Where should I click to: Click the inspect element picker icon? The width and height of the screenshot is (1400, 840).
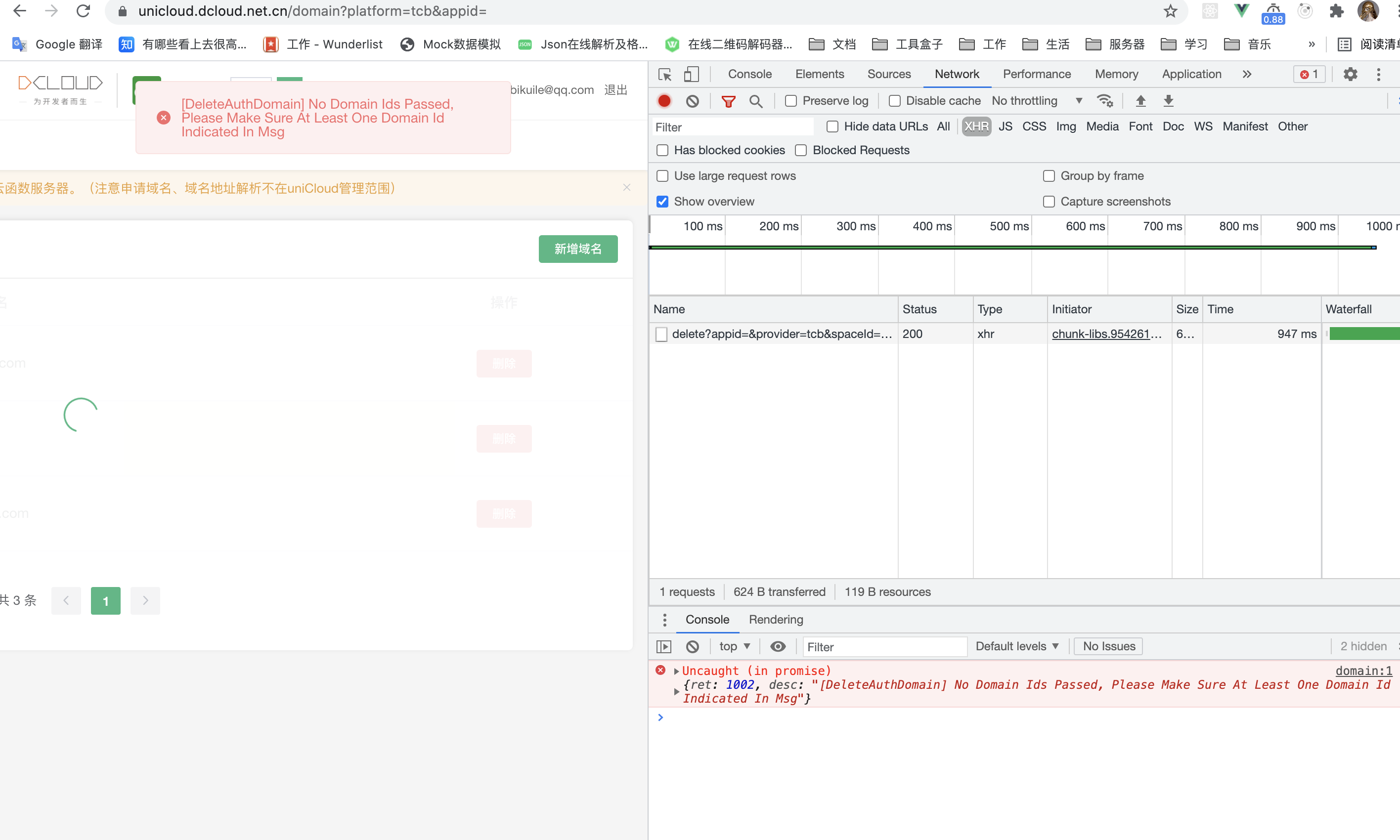click(x=665, y=74)
